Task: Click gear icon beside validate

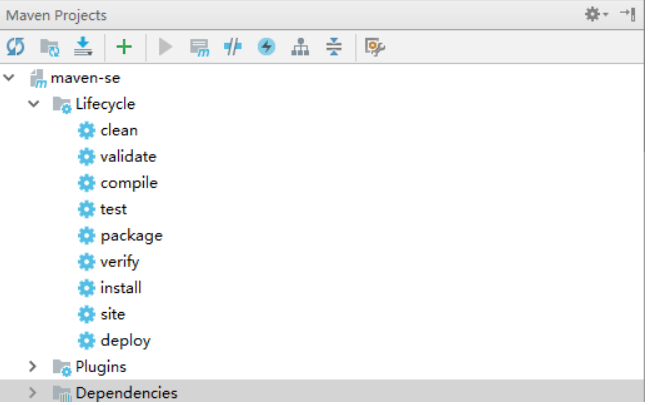Action: point(86,157)
